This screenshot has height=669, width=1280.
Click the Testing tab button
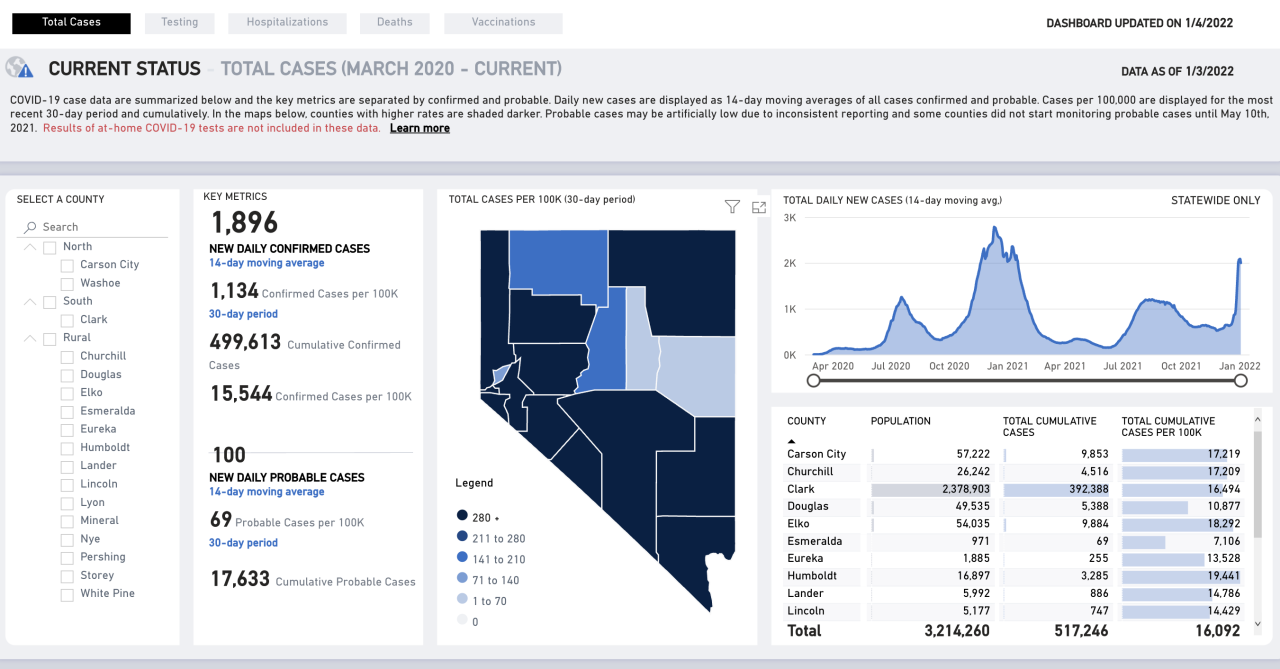click(x=179, y=23)
